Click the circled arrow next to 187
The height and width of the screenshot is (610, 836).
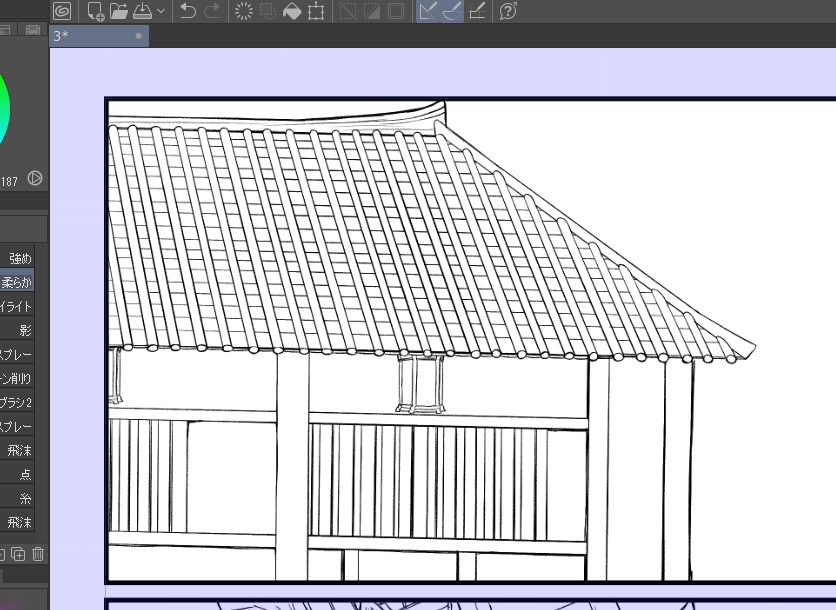coord(35,178)
